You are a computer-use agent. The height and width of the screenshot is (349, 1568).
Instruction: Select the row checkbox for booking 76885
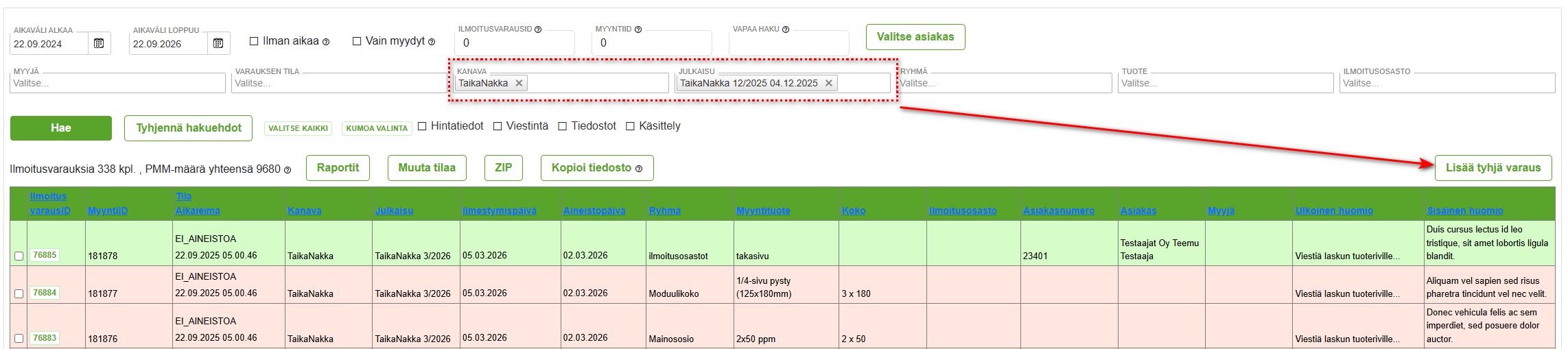pos(19,256)
